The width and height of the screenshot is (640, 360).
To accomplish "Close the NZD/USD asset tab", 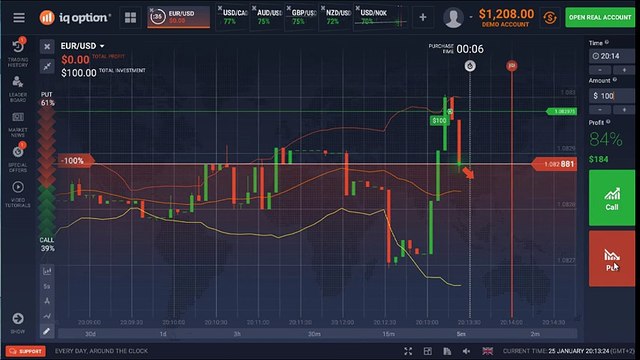I will (x=323, y=8).
